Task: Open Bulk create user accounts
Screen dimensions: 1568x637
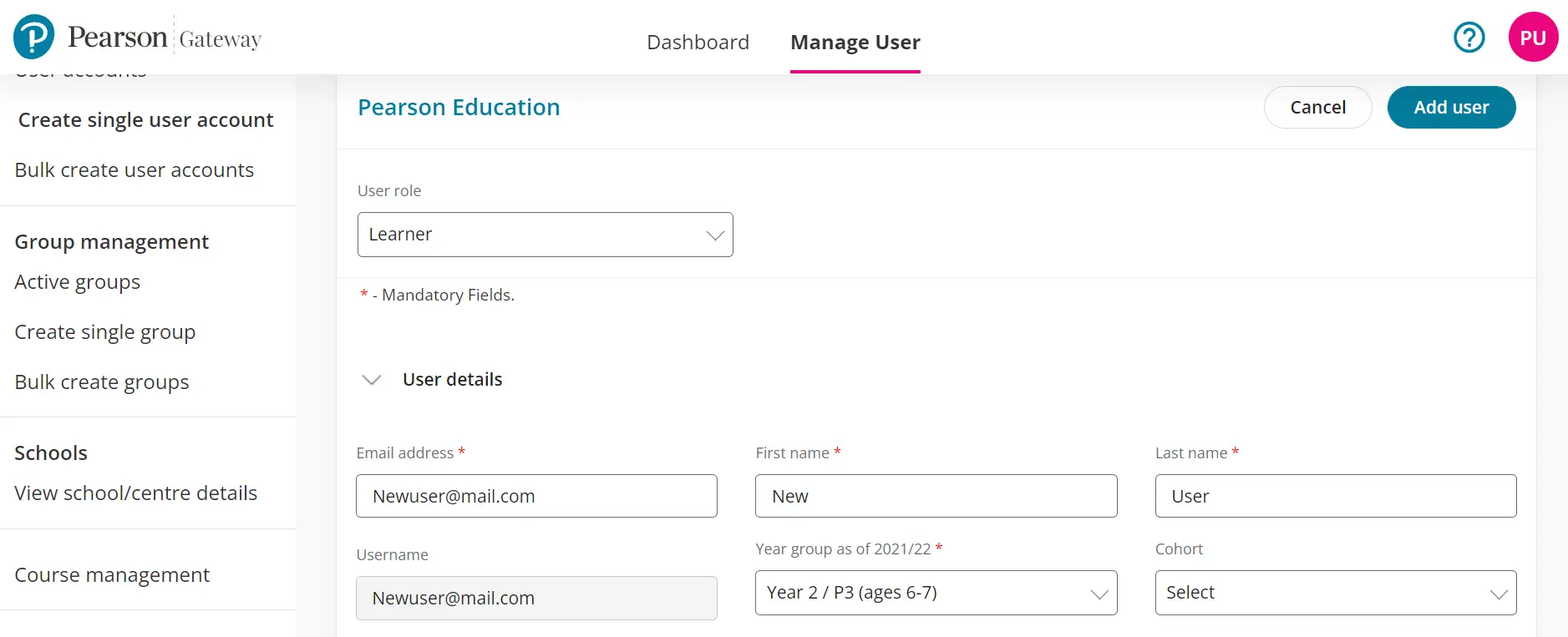Action: [134, 170]
